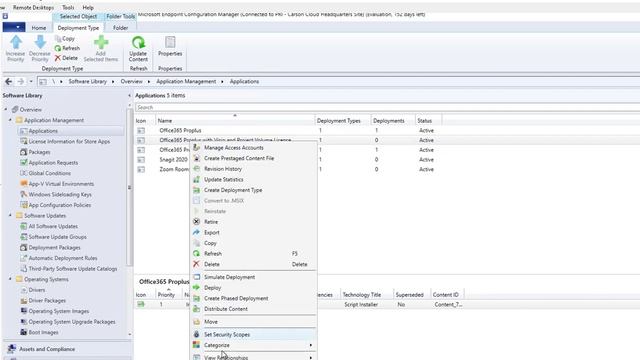Click the Decrease Priority arrow icon
This screenshot has width=640, height=360.
[40, 42]
